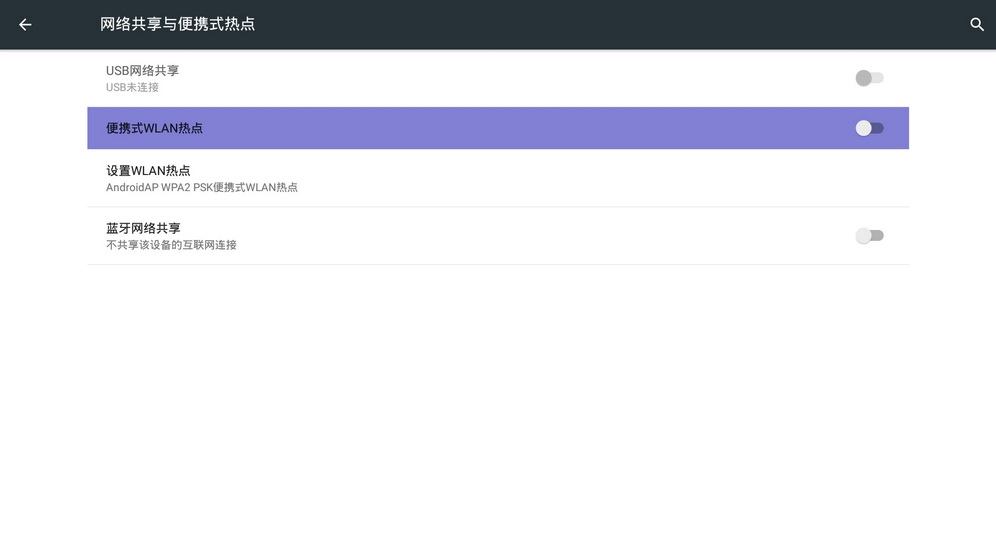Click the USB未连接 status text
The width and height of the screenshot is (996, 560).
click(132, 87)
